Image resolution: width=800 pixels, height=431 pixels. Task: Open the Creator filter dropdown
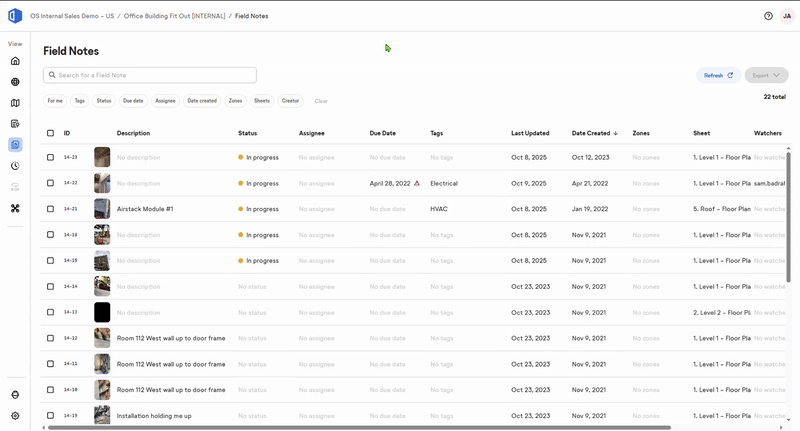pos(290,101)
